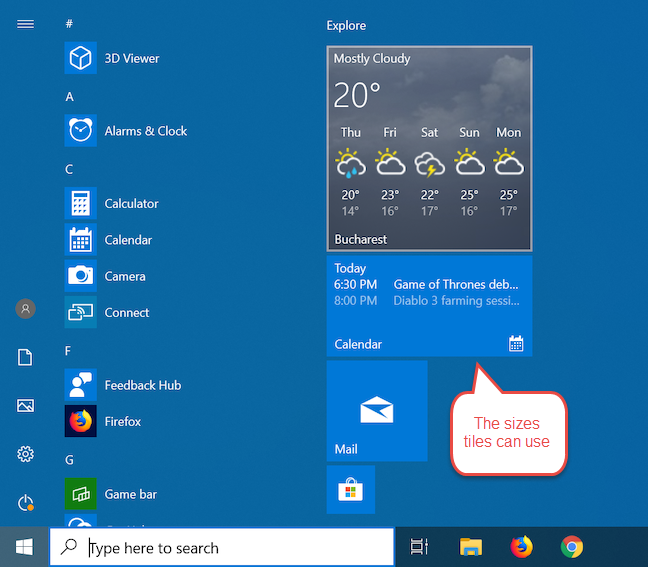The width and height of the screenshot is (648, 567).
Task: Select the 'Calculator' label
Action: point(131,204)
